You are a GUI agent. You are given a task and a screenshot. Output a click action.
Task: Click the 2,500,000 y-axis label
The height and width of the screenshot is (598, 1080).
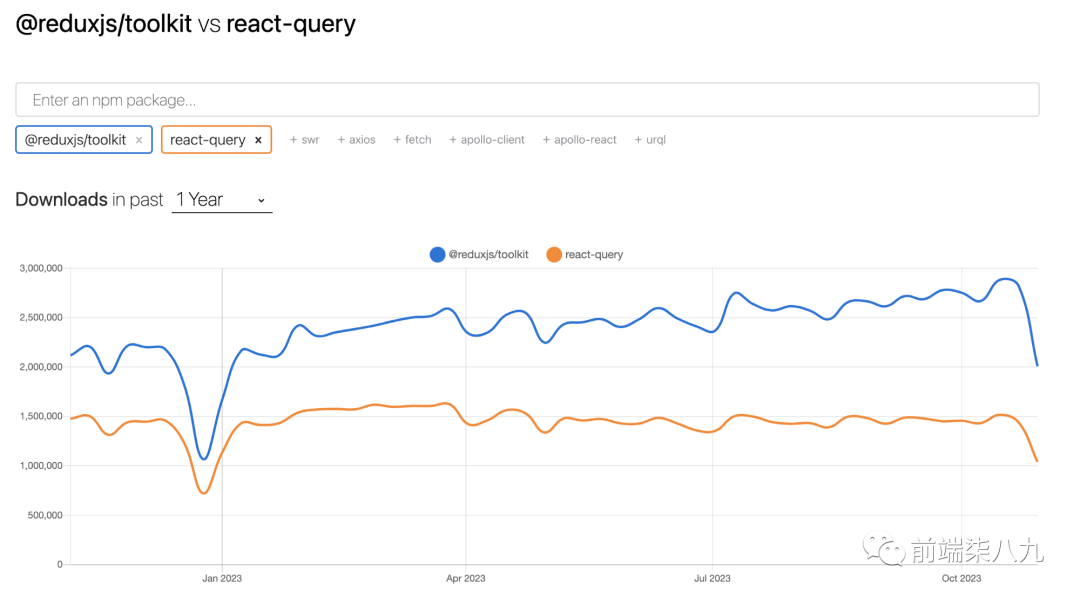41,318
